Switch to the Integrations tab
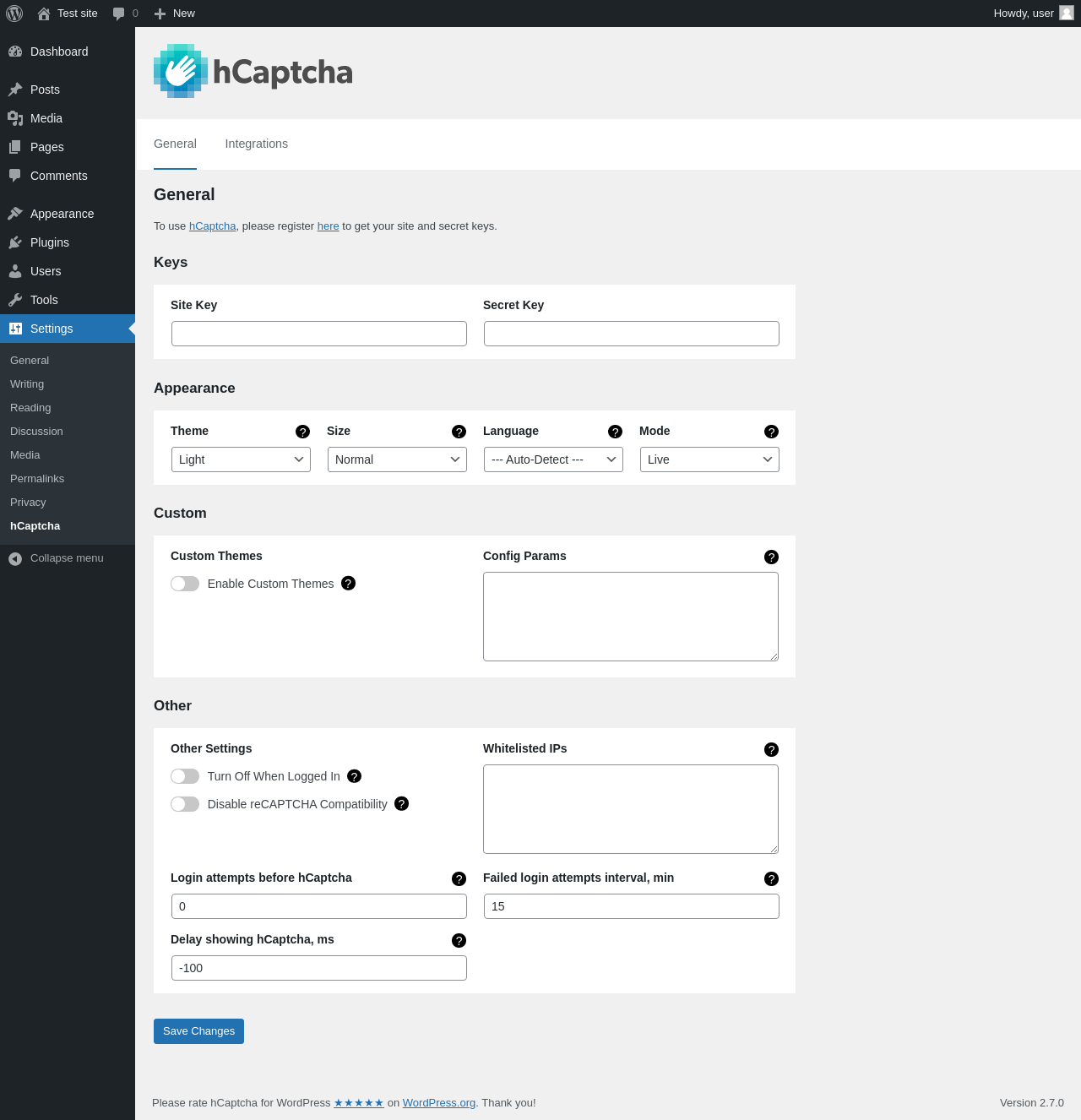The height and width of the screenshot is (1120, 1081). point(256,144)
